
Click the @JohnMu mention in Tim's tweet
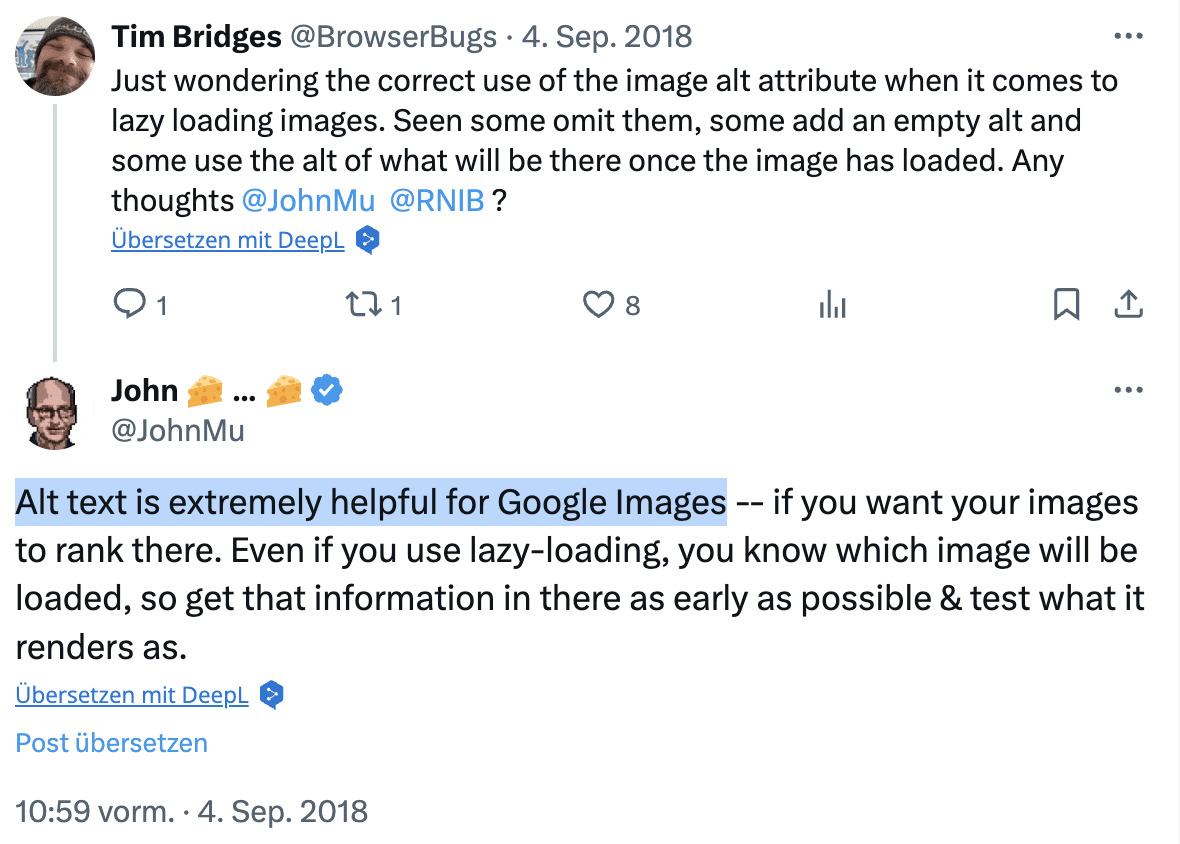(x=308, y=200)
